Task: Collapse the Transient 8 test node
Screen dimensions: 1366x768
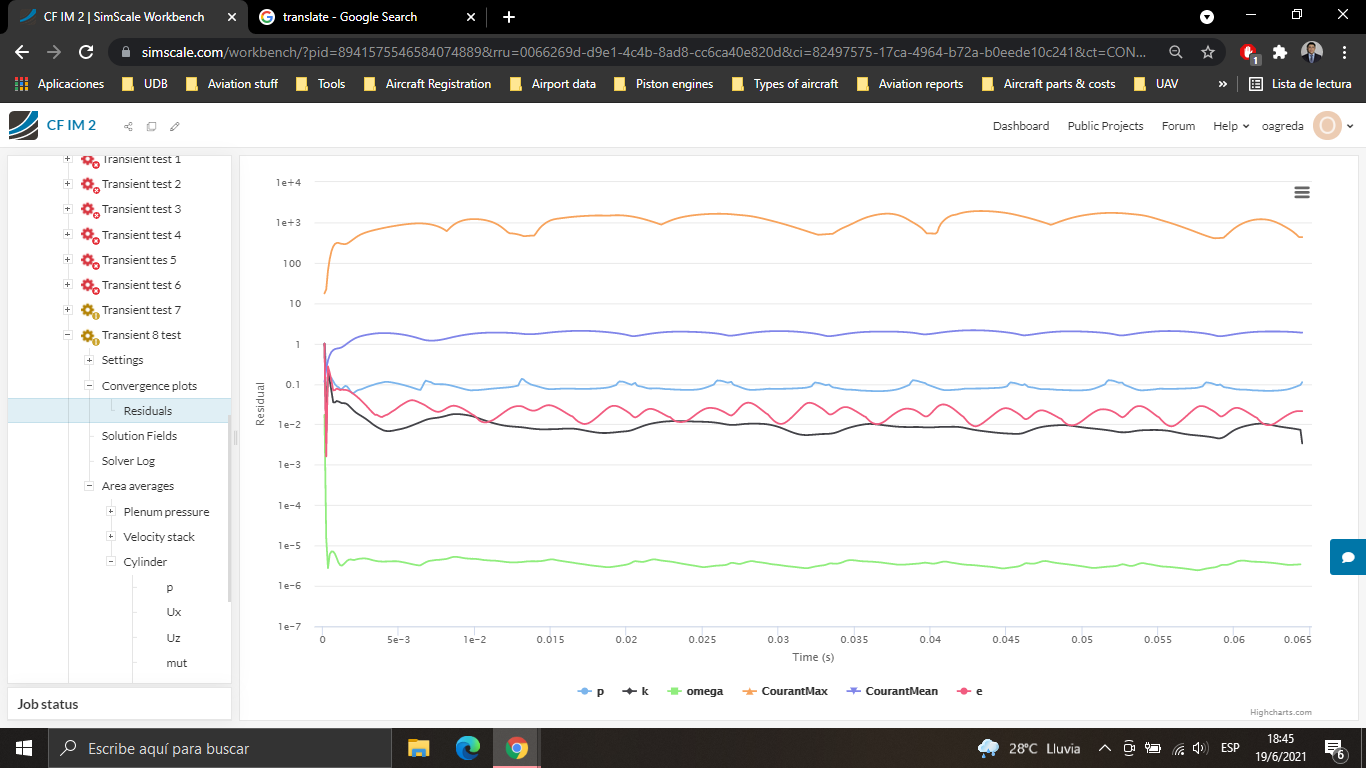Action: [x=68, y=335]
